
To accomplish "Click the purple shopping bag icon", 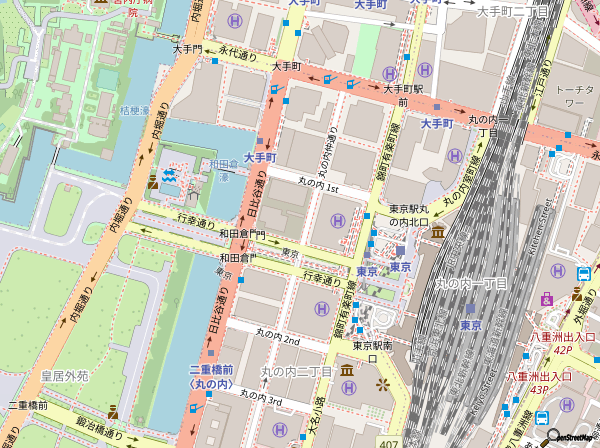I will tap(547, 298).
